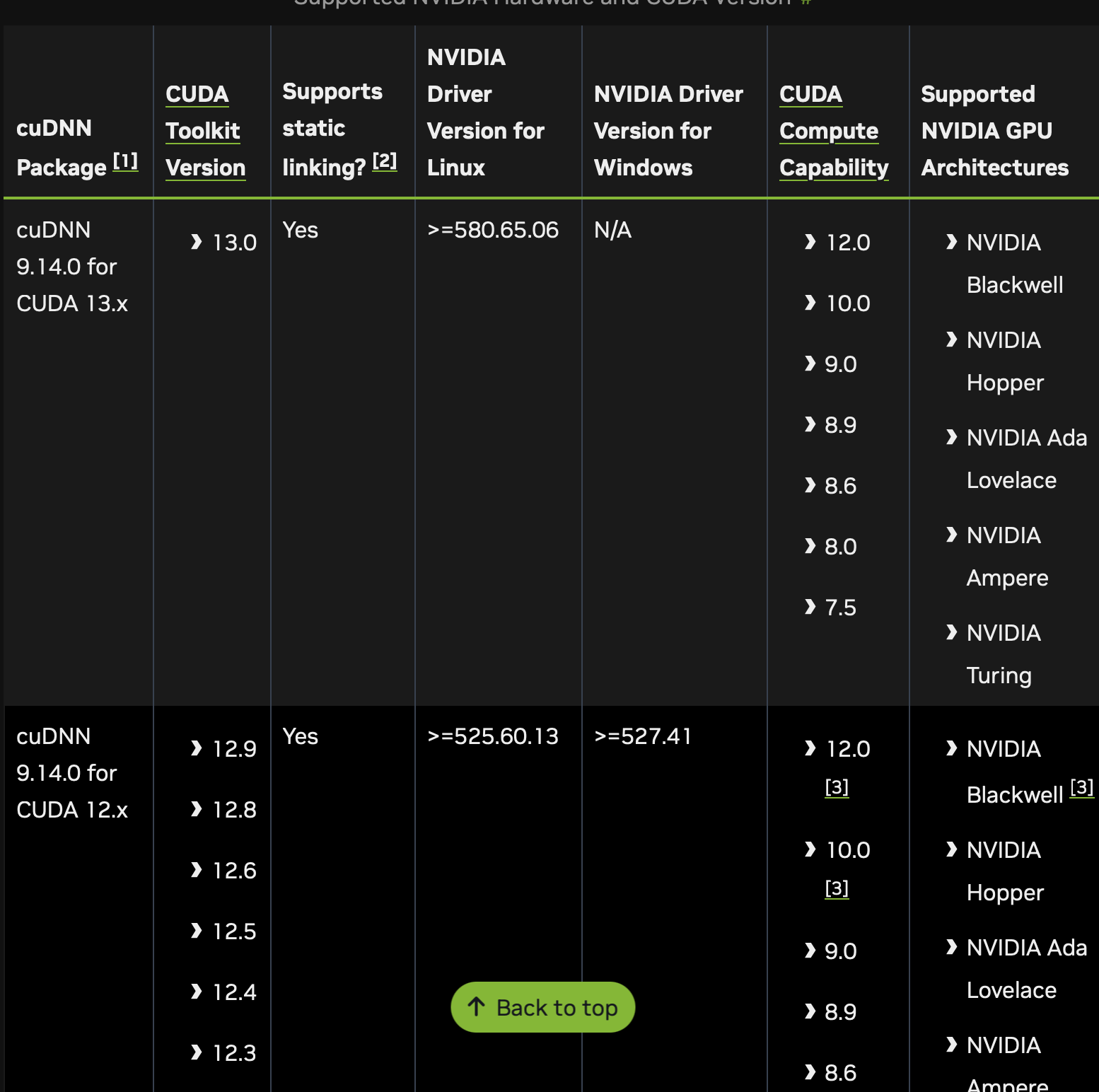Click 'Supported NVIDIA GPU Architectures' header

point(995,131)
